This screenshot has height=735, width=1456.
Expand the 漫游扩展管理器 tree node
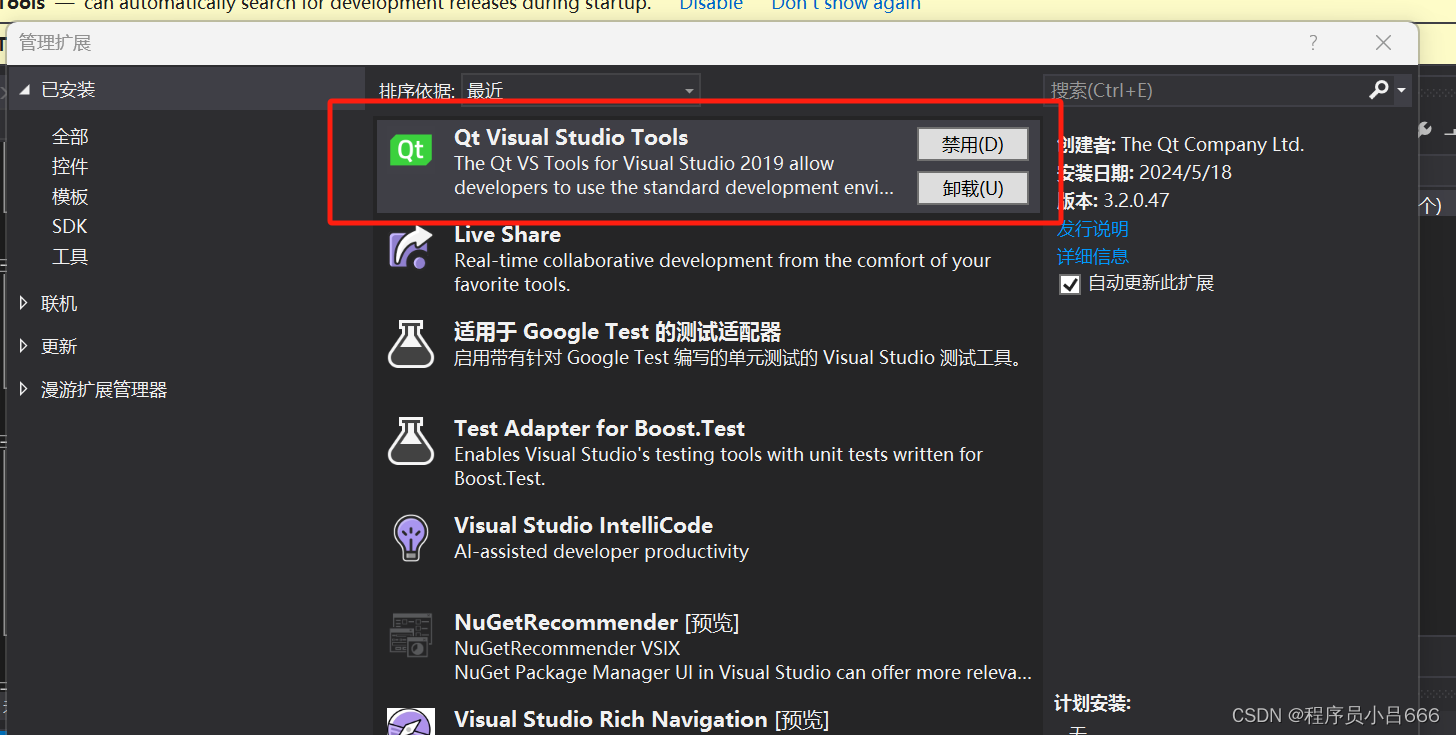[24, 389]
